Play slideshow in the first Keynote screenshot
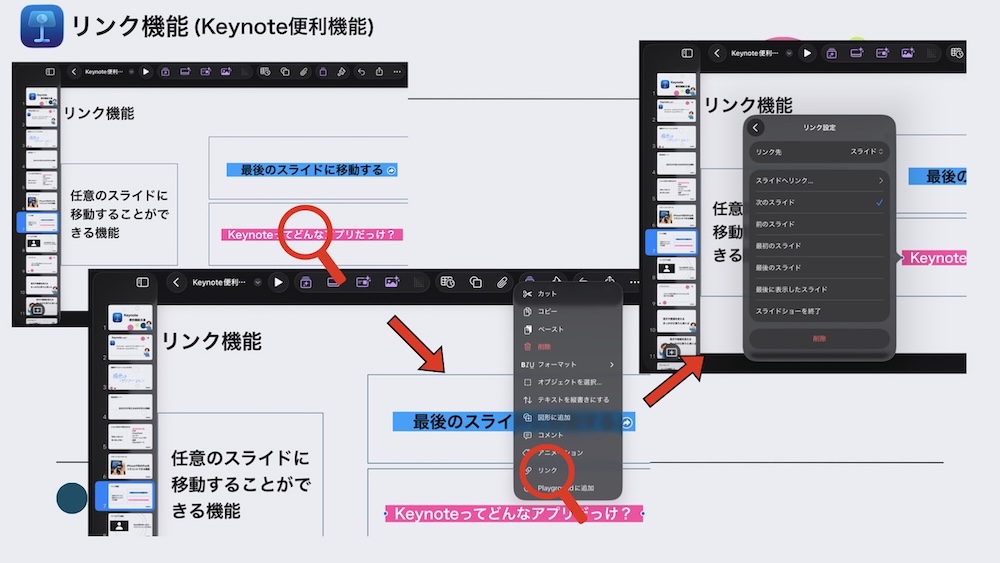 [146, 72]
